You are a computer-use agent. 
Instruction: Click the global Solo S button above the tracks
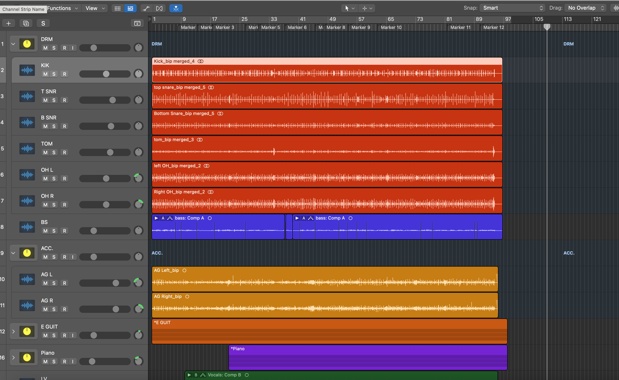click(43, 23)
